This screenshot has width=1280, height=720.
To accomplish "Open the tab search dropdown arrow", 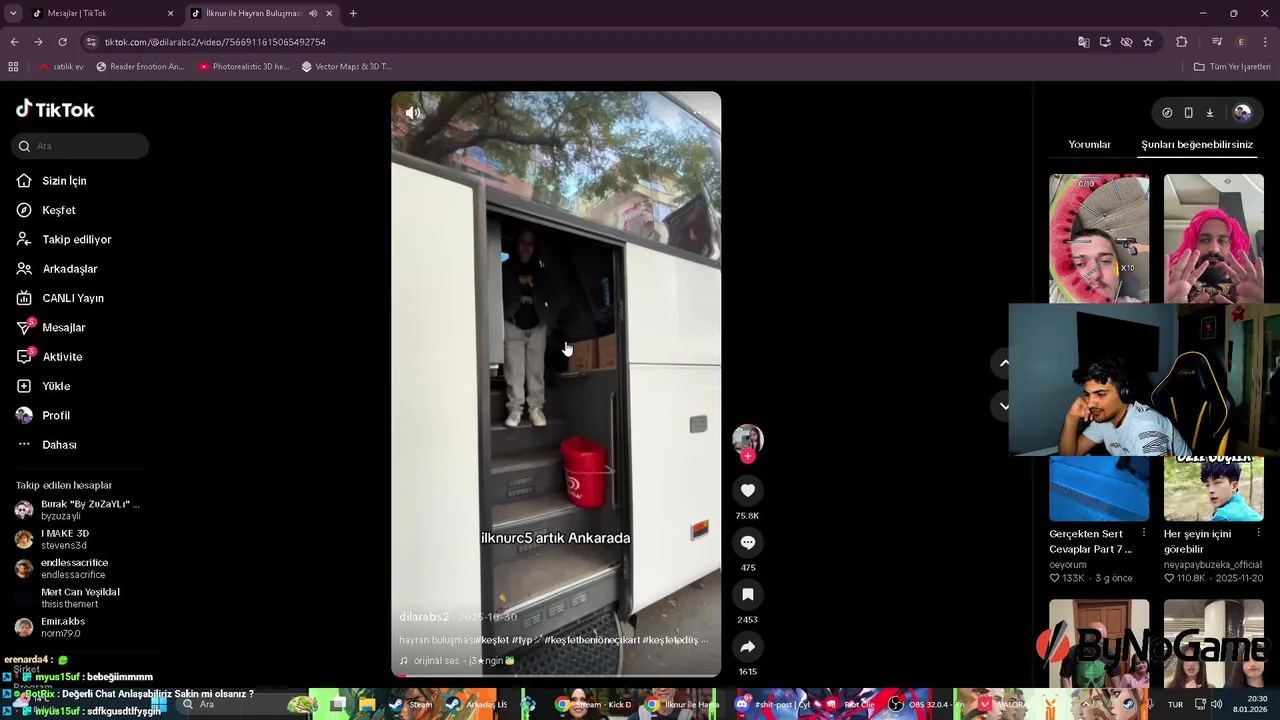I will [x=13, y=13].
